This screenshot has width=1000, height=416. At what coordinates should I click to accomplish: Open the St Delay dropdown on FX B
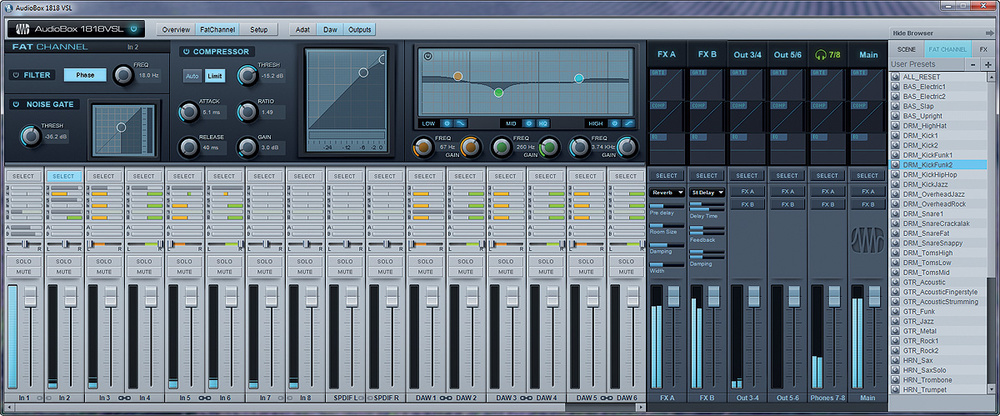tap(707, 192)
